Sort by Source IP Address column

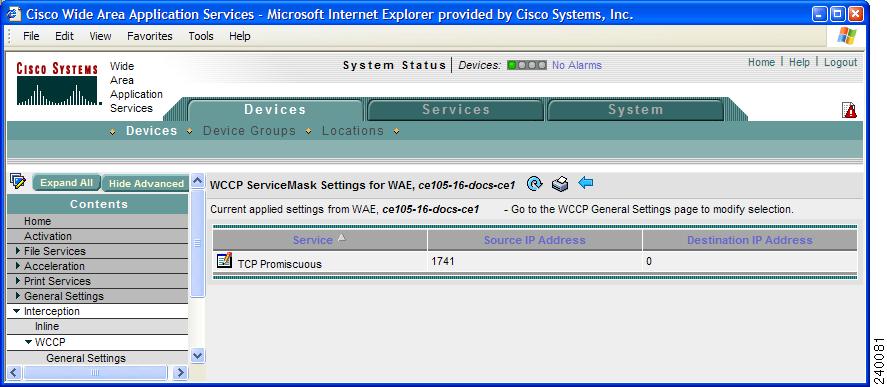click(x=535, y=240)
